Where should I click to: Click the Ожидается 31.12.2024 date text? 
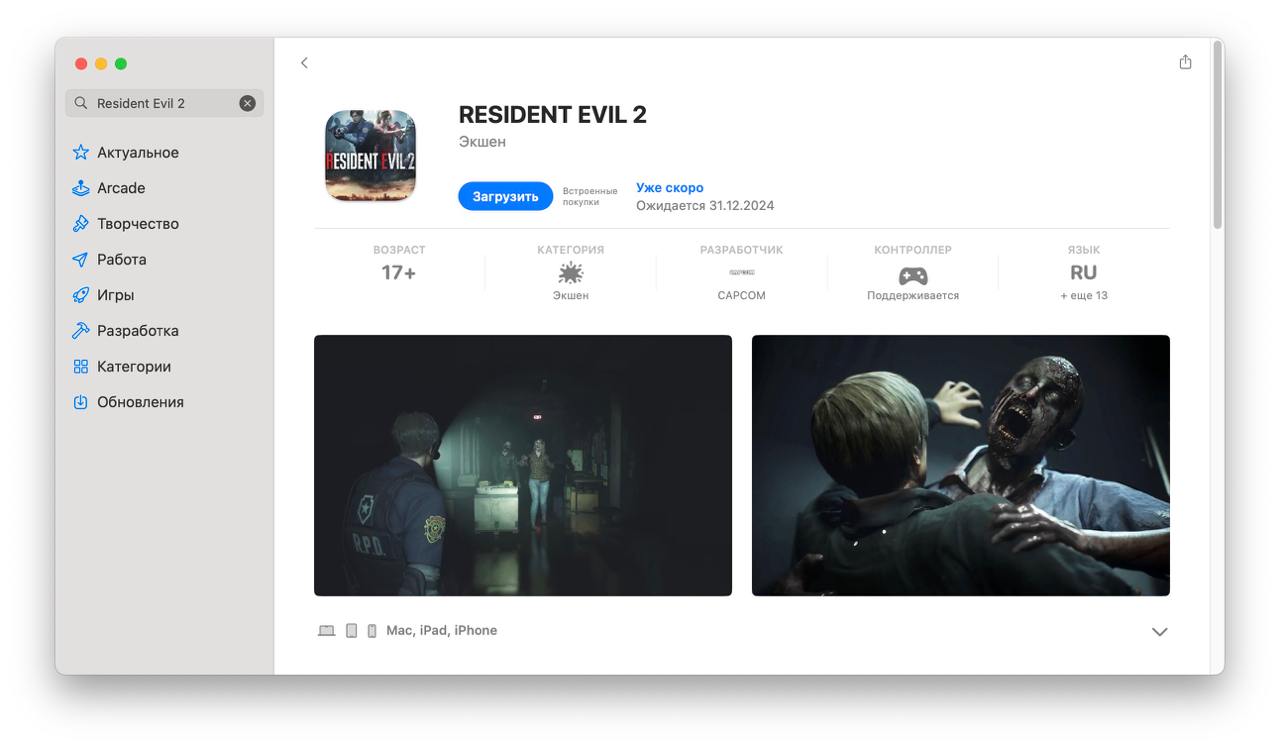tap(705, 206)
